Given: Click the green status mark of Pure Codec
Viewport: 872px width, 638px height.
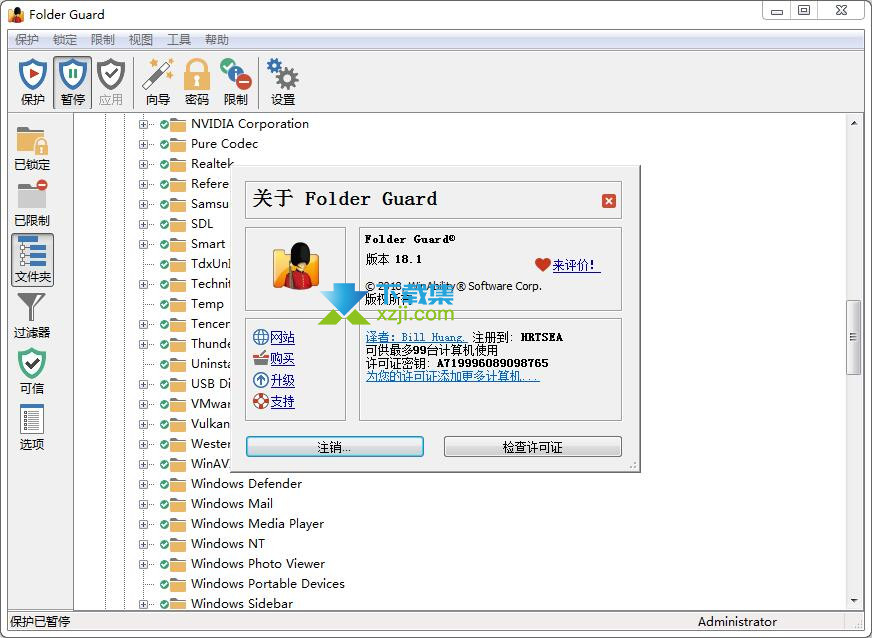Looking at the screenshot, I should [164, 145].
